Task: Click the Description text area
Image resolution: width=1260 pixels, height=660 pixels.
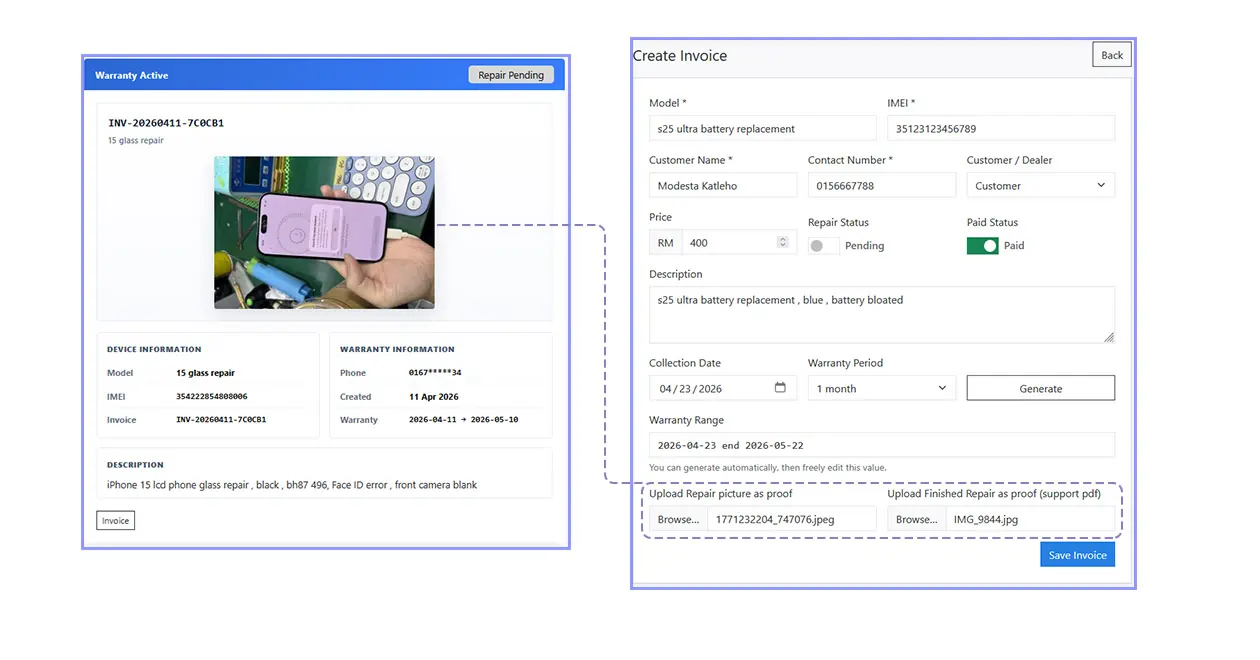Action: [x=882, y=312]
